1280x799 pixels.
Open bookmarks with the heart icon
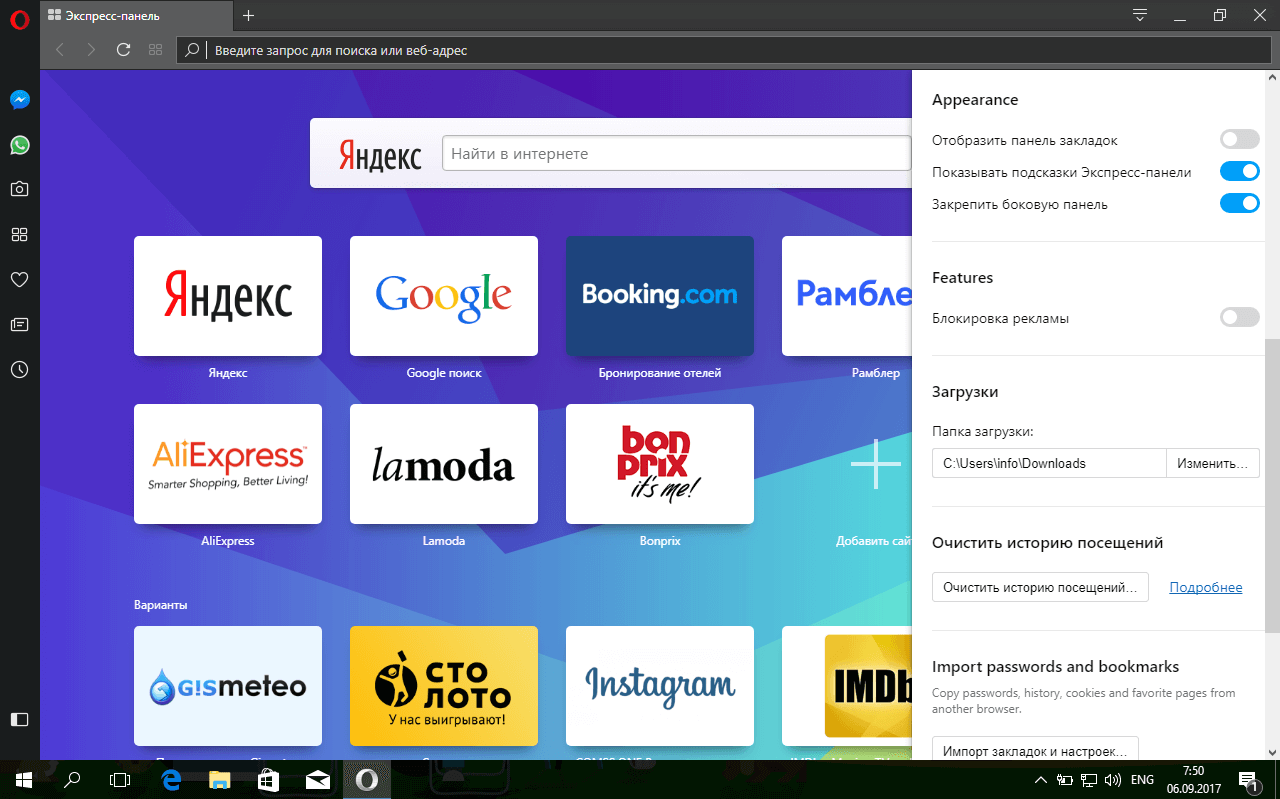(19, 279)
